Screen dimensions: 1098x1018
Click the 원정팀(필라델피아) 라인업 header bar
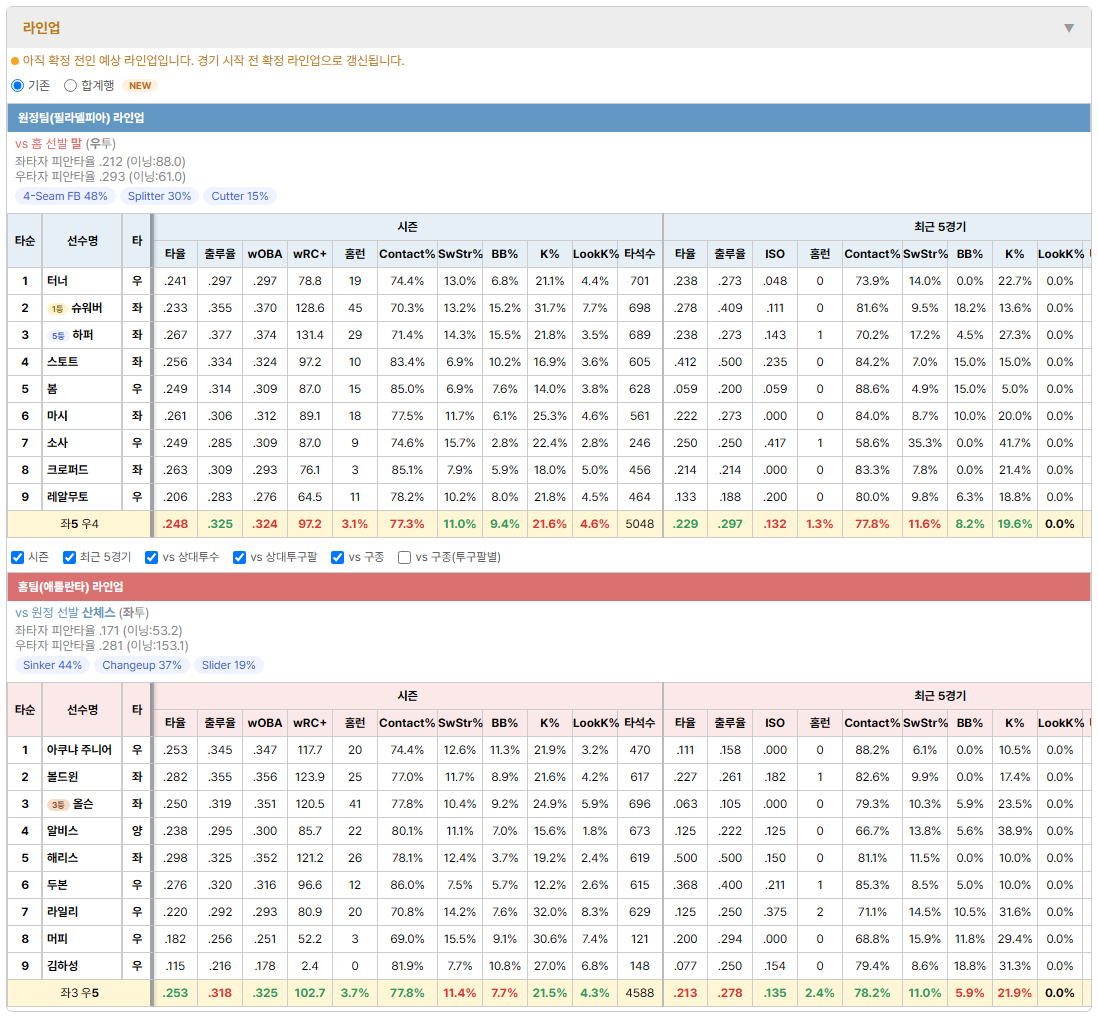(x=549, y=118)
